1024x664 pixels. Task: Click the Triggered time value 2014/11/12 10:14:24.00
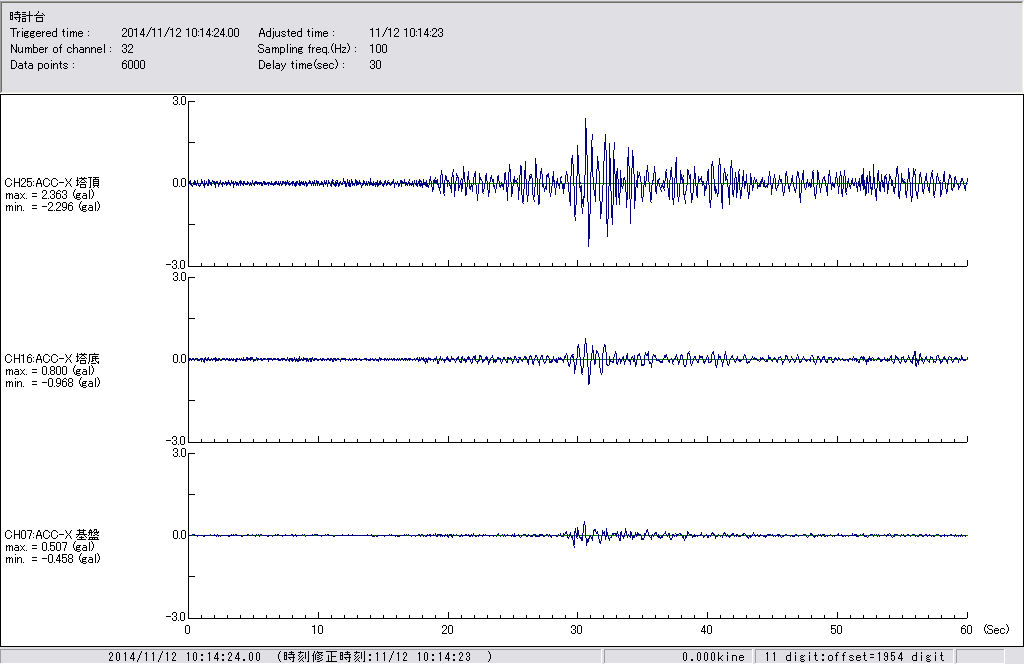[187, 33]
